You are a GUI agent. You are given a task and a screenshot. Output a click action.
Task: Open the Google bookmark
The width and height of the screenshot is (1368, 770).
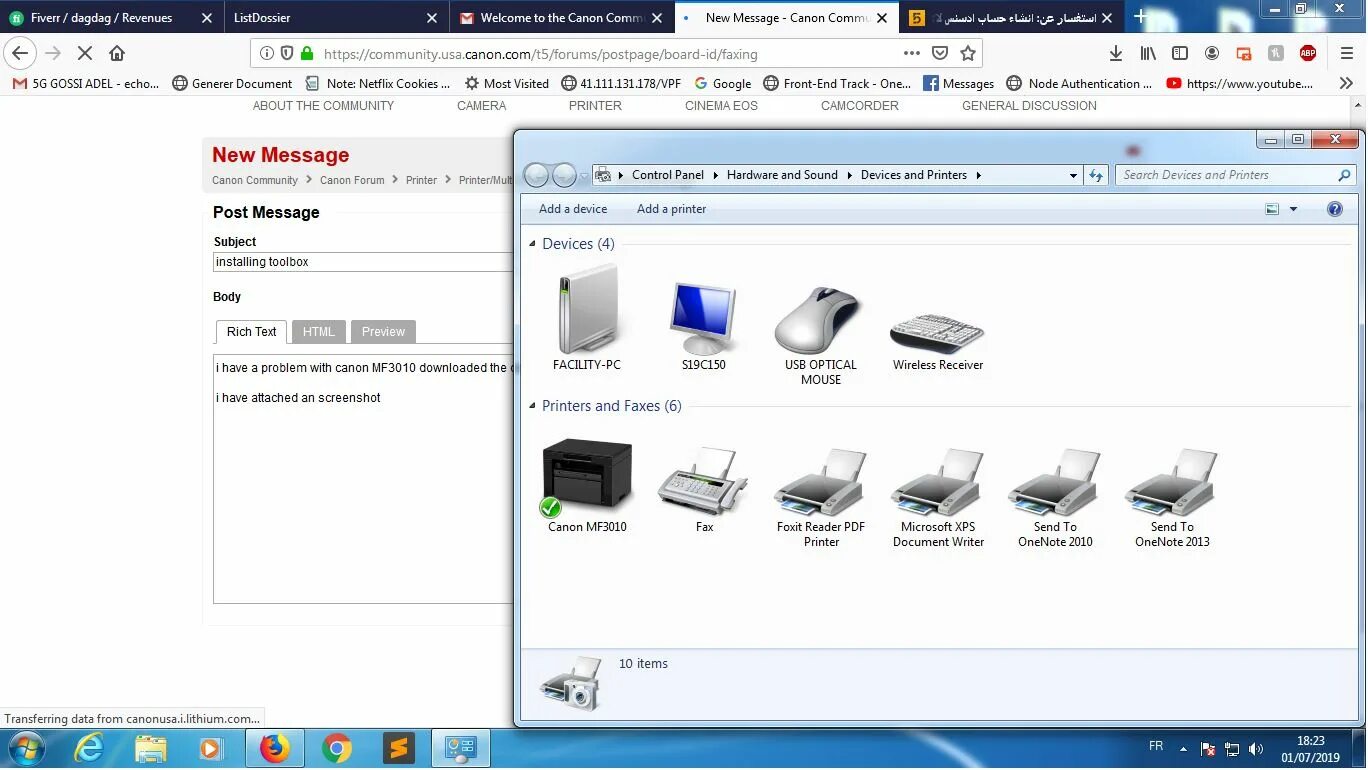[722, 84]
